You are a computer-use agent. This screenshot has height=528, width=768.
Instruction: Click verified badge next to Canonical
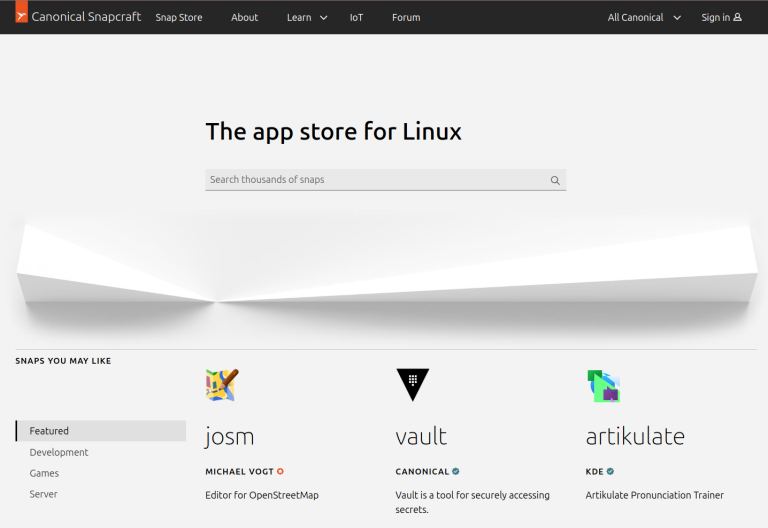point(456,472)
